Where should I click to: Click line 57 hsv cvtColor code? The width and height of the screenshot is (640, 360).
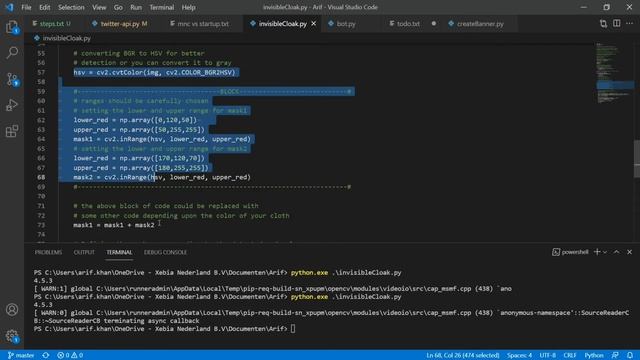click(x=154, y=72)
